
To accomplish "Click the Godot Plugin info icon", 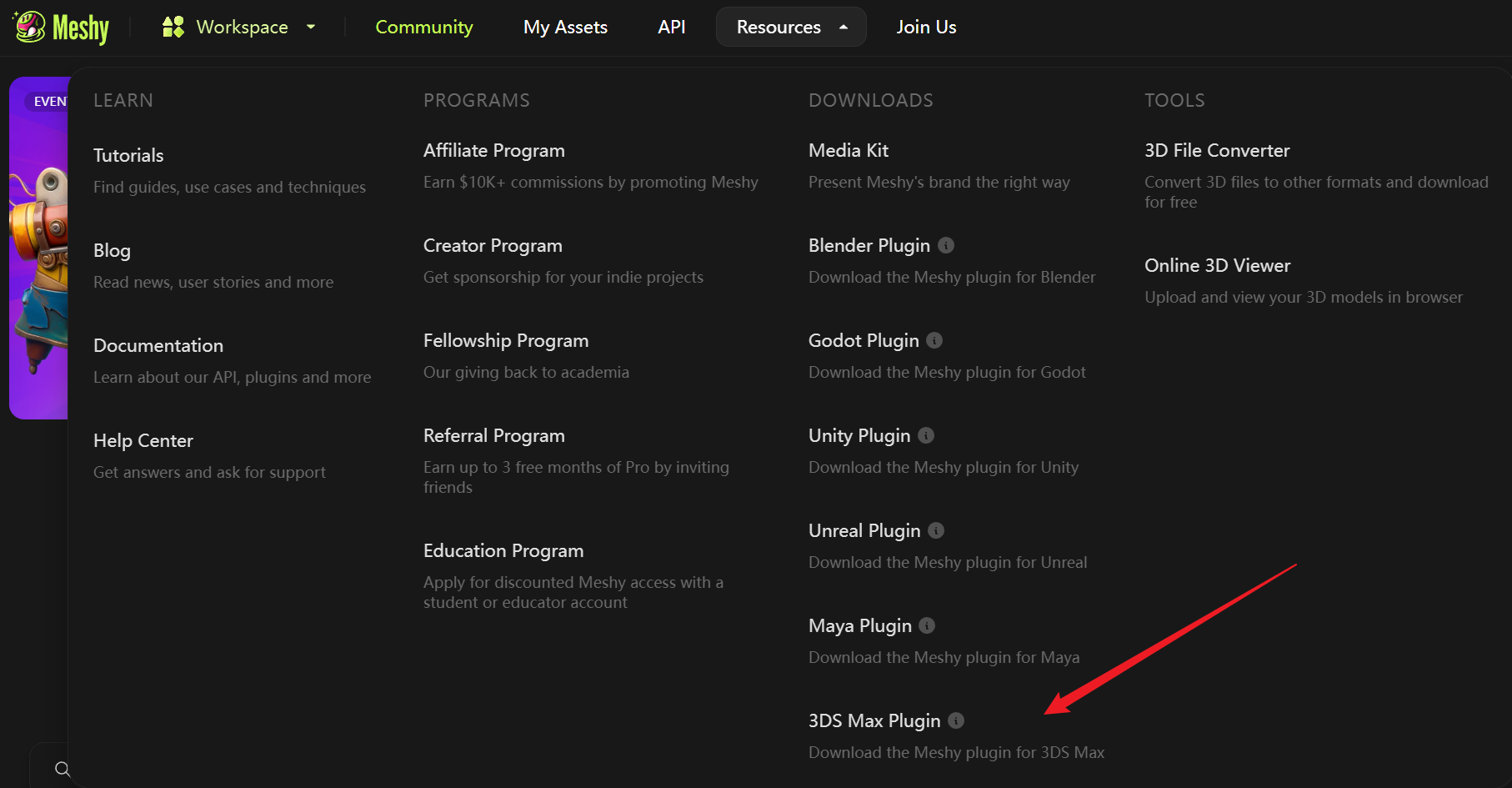I will pos(934,340).
